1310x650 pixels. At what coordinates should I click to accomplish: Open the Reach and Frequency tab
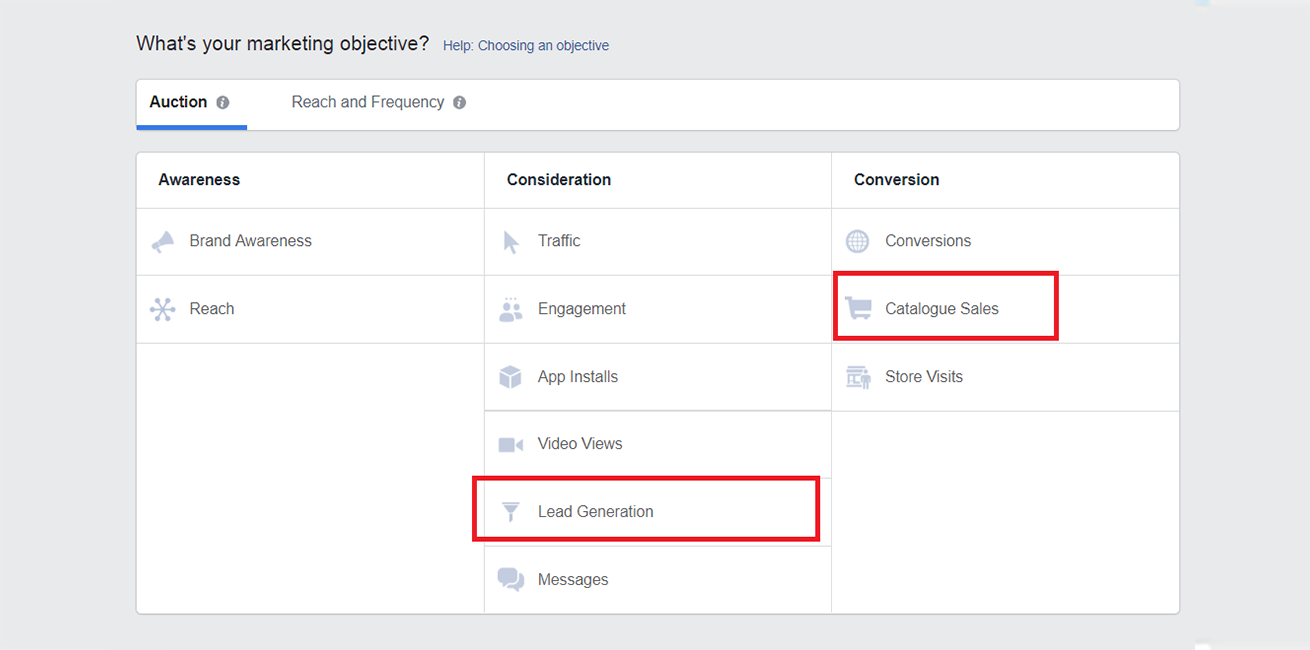click(367, 102)
